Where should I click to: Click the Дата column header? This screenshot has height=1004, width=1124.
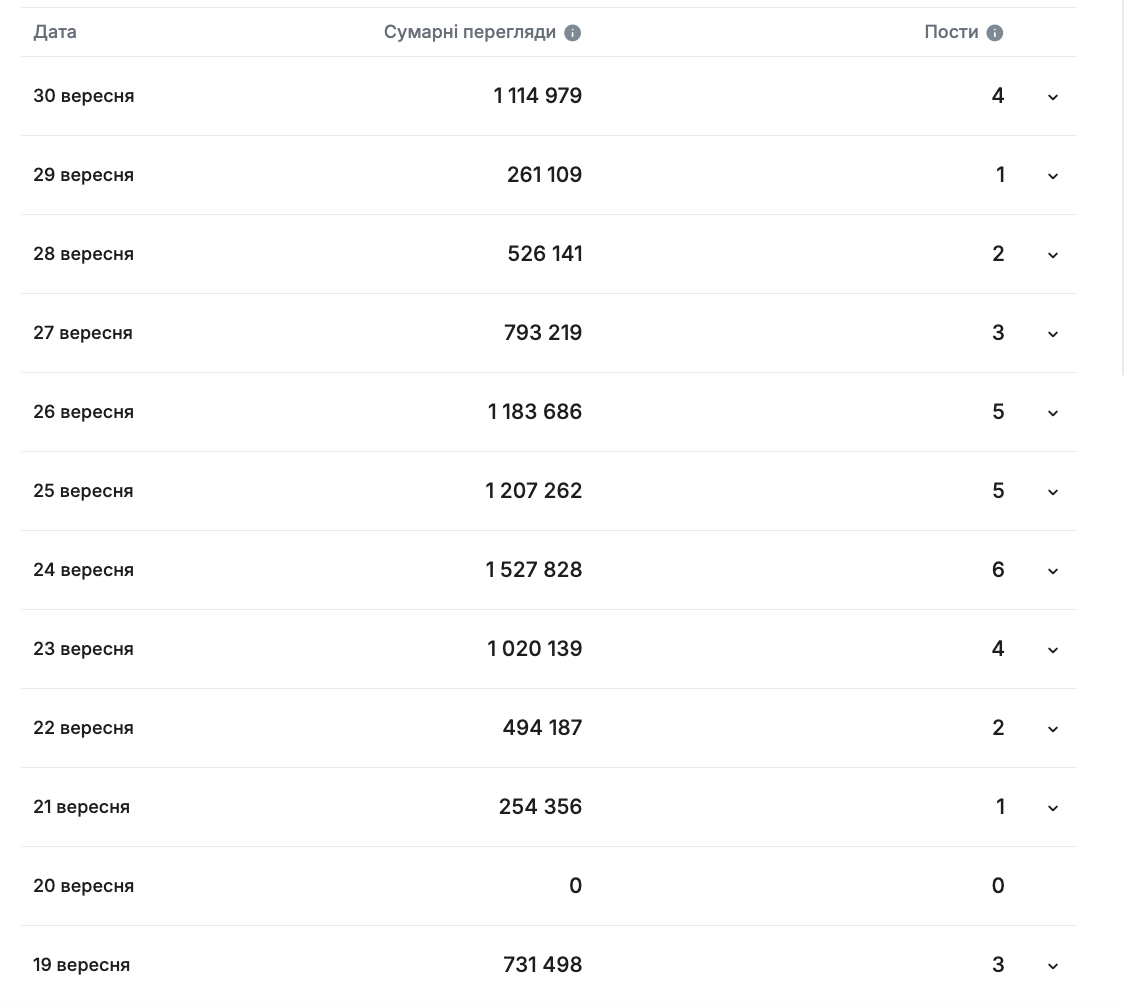(x=55, y=32)
